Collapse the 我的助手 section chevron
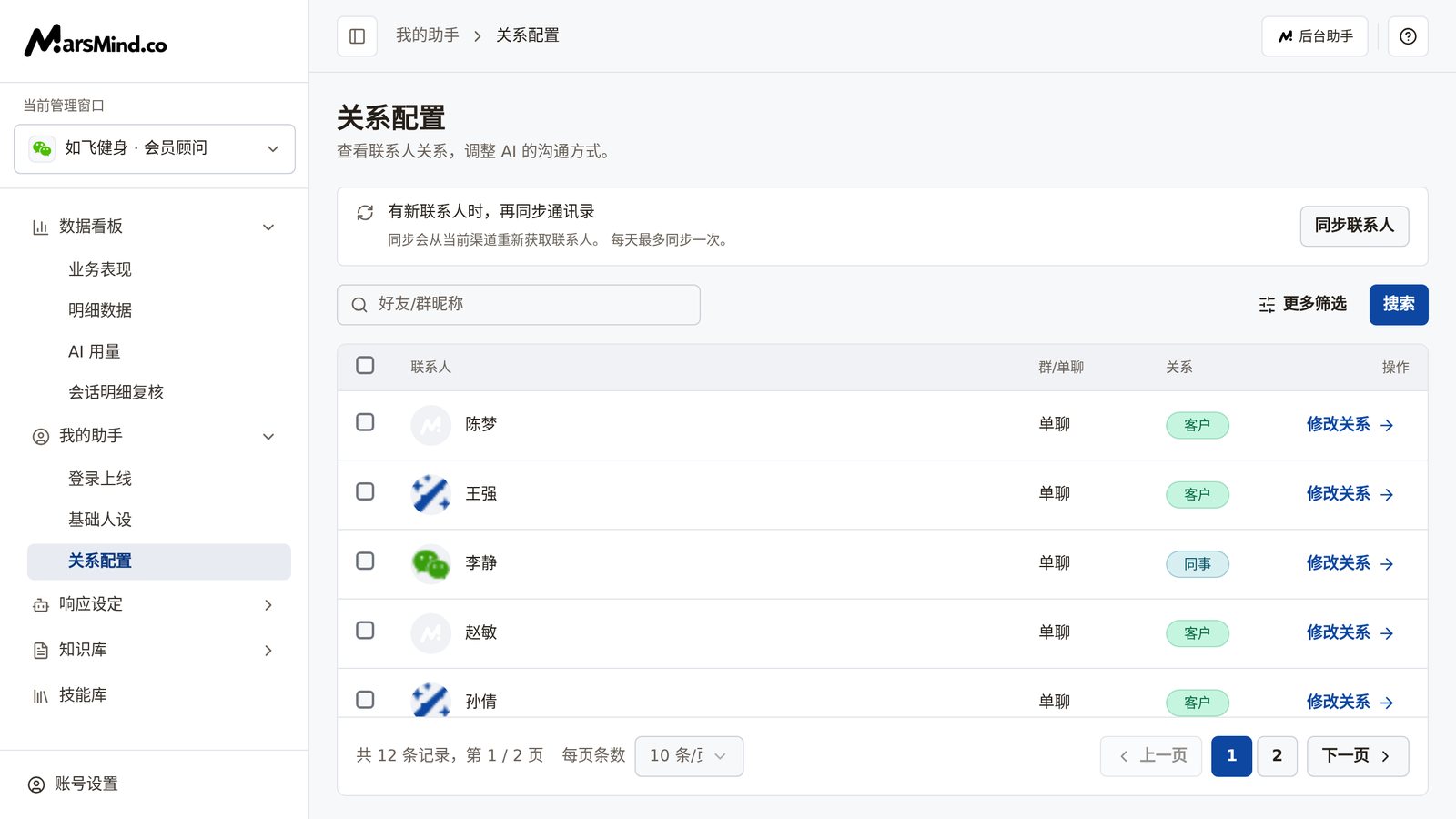The height and width of the screenshot is (819, 1456). 268,436
